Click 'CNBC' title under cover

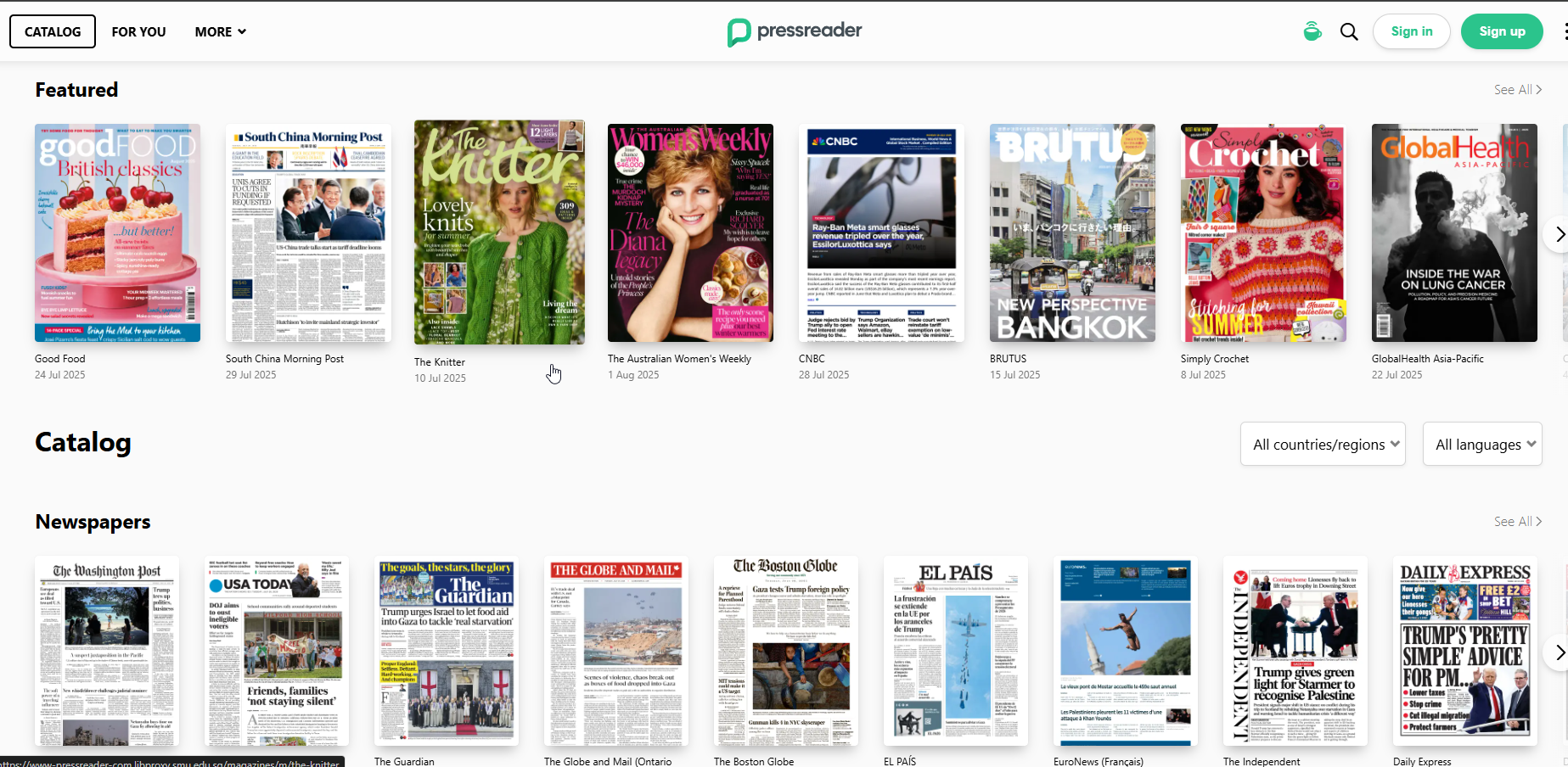pos(812,359)
